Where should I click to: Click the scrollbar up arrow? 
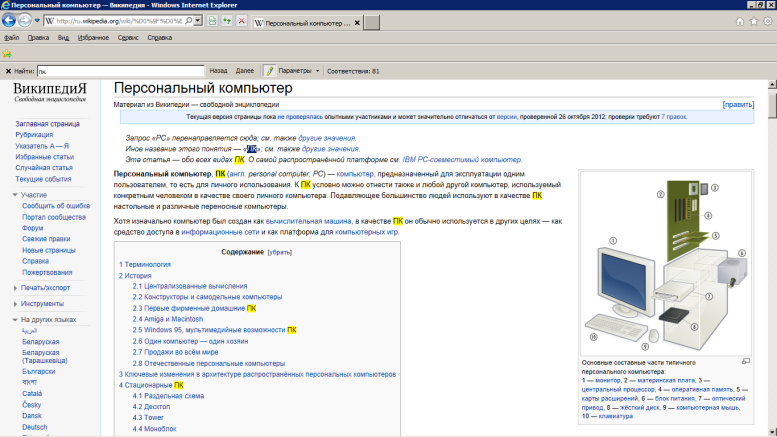(x=772, y=85)
